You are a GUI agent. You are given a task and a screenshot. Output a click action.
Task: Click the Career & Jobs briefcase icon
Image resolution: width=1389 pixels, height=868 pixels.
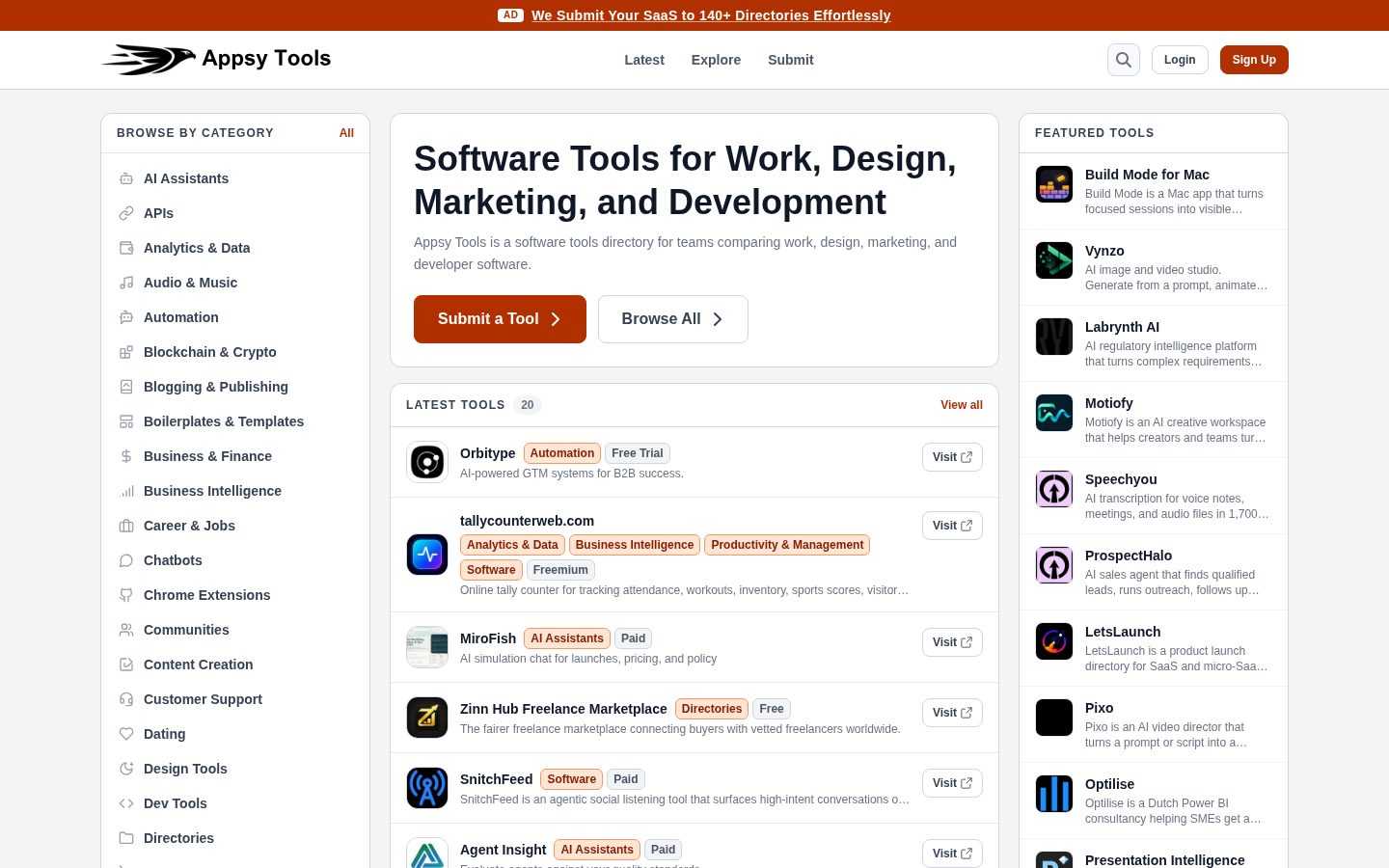click(126, 526)
